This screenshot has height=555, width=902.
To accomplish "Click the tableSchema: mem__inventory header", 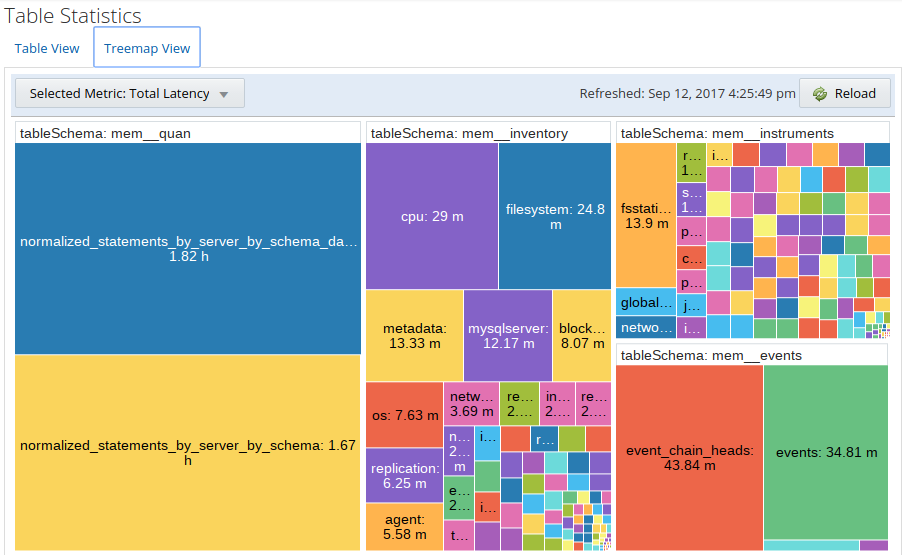I will pyautogui.click(x=488, y=133).
